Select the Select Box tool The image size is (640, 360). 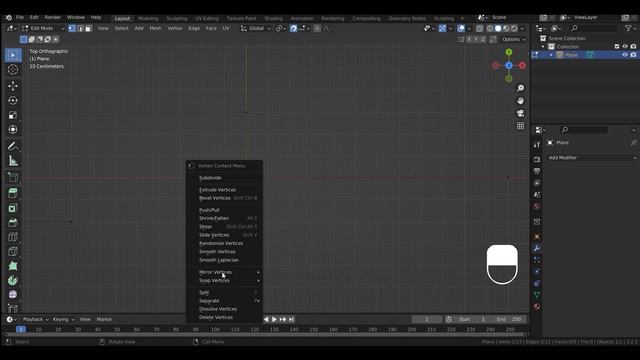coord(13,55)
